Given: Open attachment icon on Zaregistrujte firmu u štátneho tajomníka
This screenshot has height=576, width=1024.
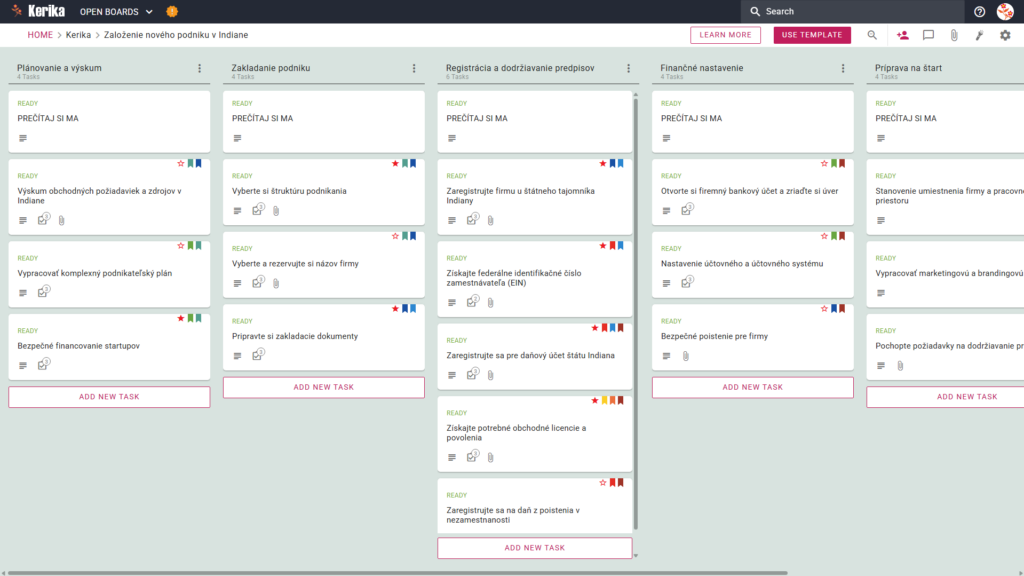Looking at the screenshot, I should (490, 221).
